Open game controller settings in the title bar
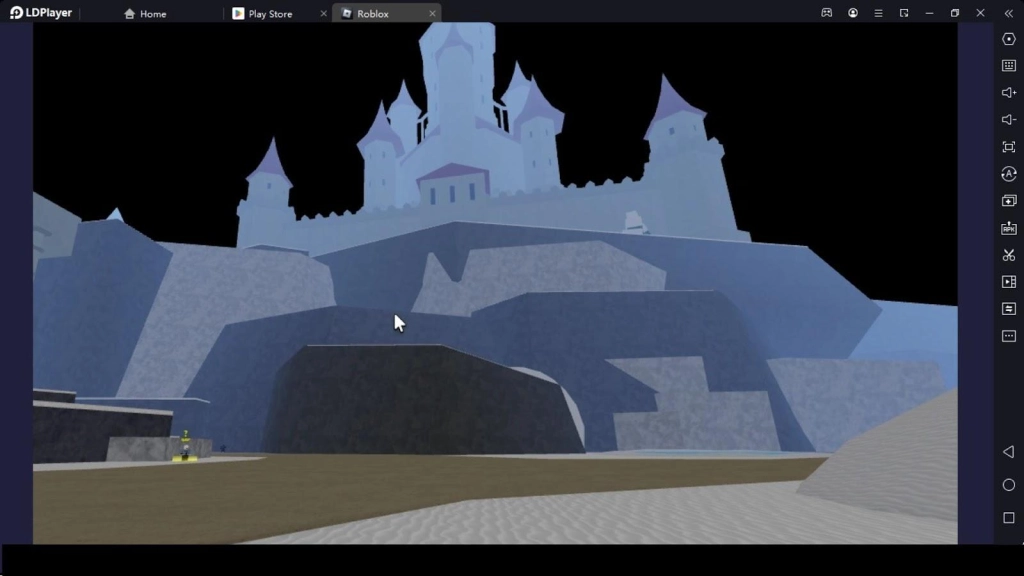 click(826, 12)
